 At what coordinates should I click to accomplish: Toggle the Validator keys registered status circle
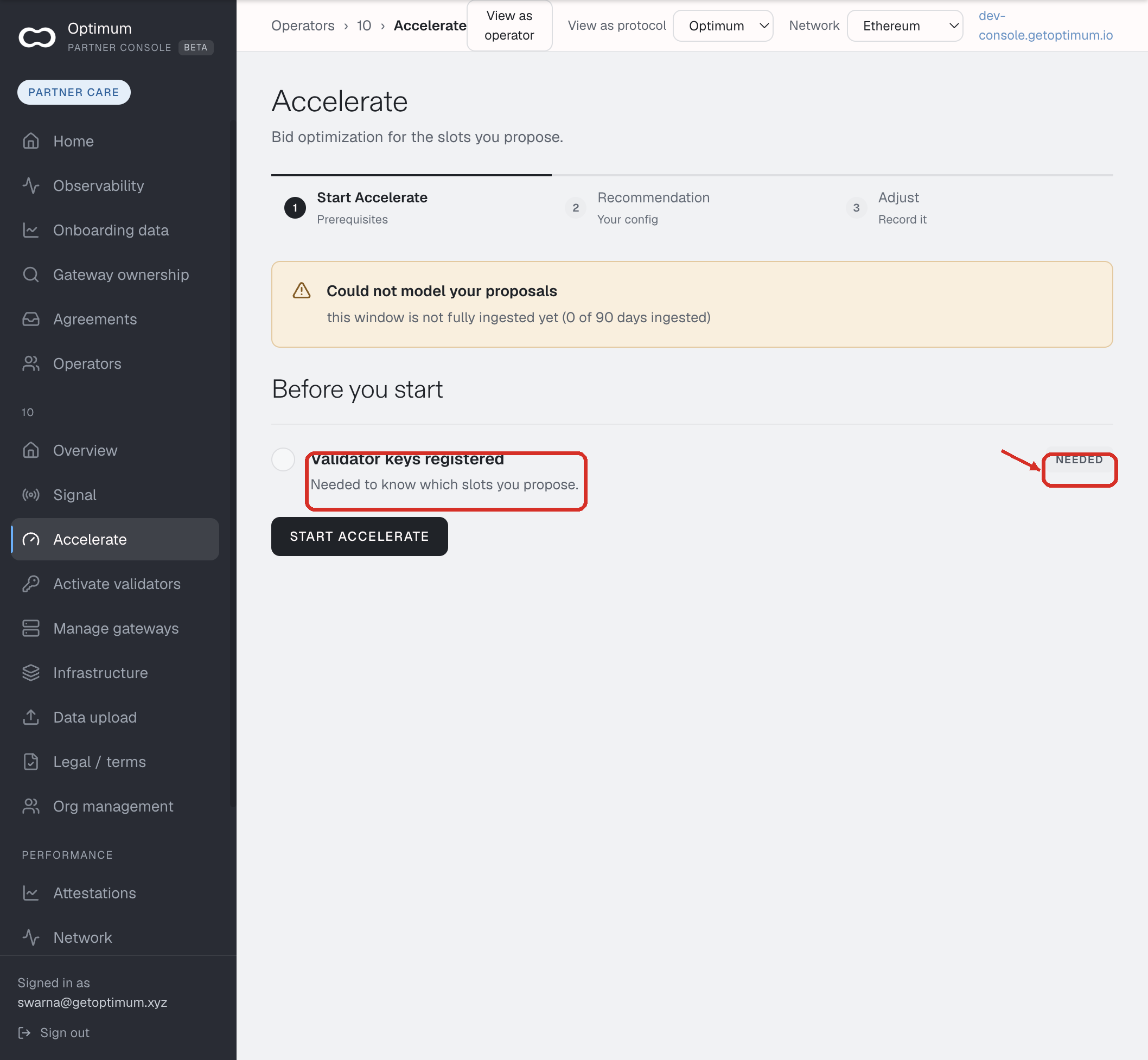pyautogui.click(x=283, y=459)
